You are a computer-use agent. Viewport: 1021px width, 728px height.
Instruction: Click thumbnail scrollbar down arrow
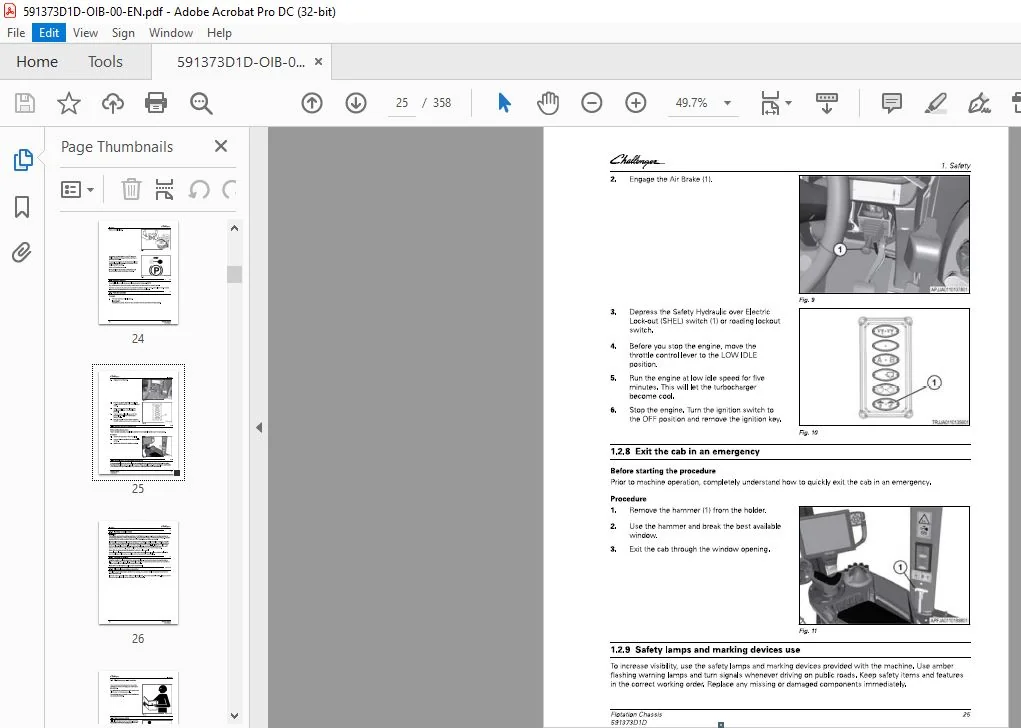(x=234, y=716)
